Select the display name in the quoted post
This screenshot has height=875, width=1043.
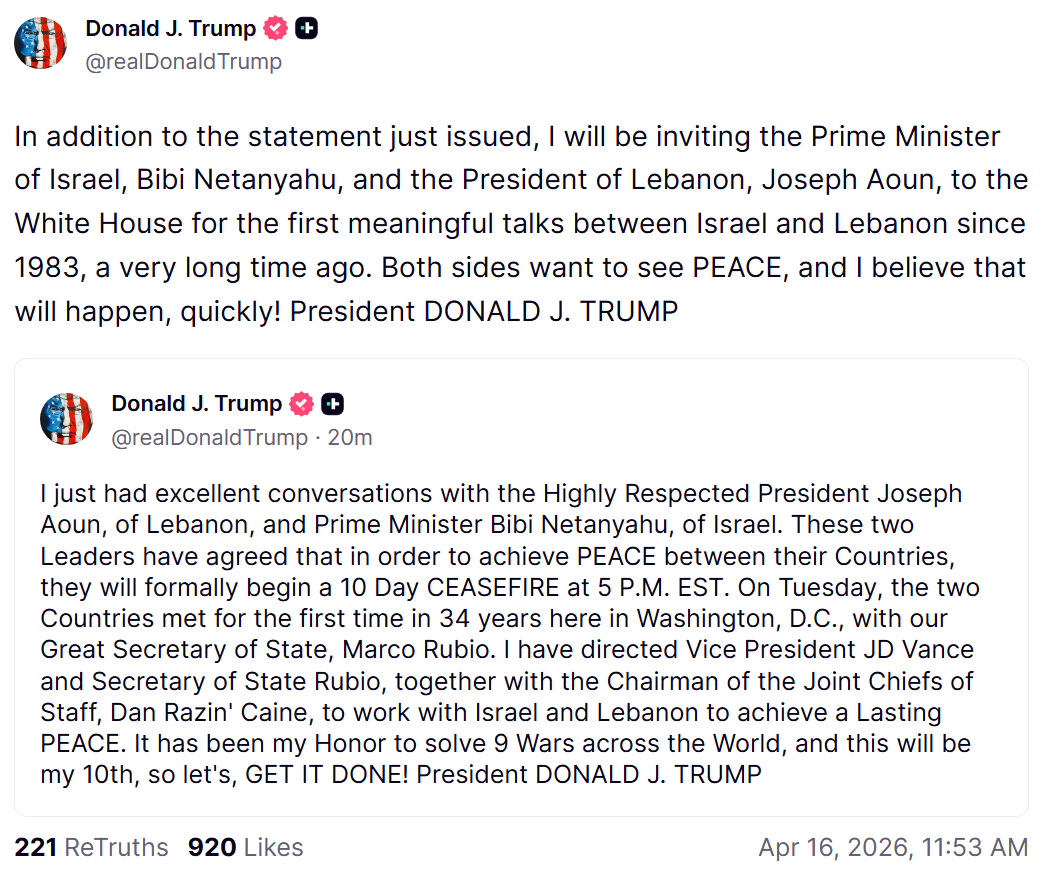197,404
